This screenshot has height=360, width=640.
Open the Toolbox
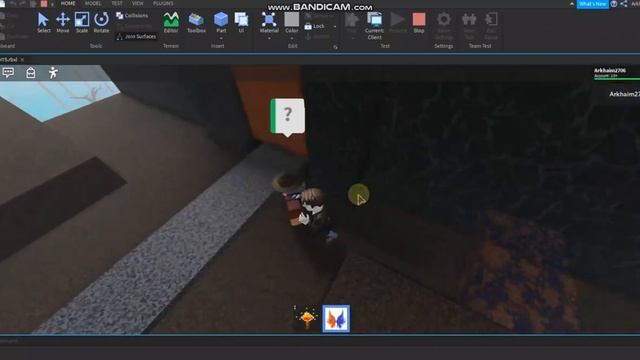pos(196,23)
